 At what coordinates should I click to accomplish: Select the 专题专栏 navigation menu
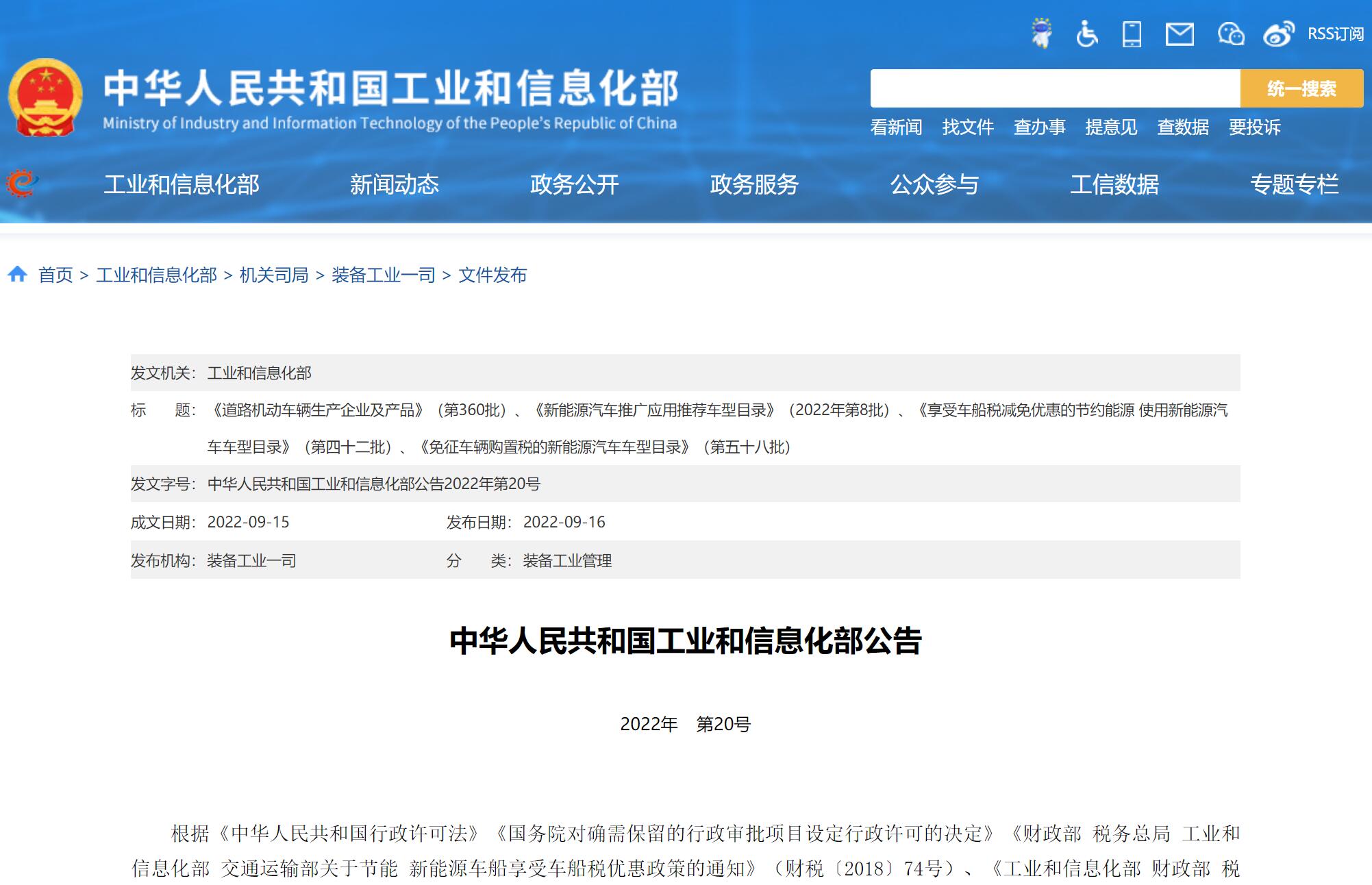click(1295, 184)
